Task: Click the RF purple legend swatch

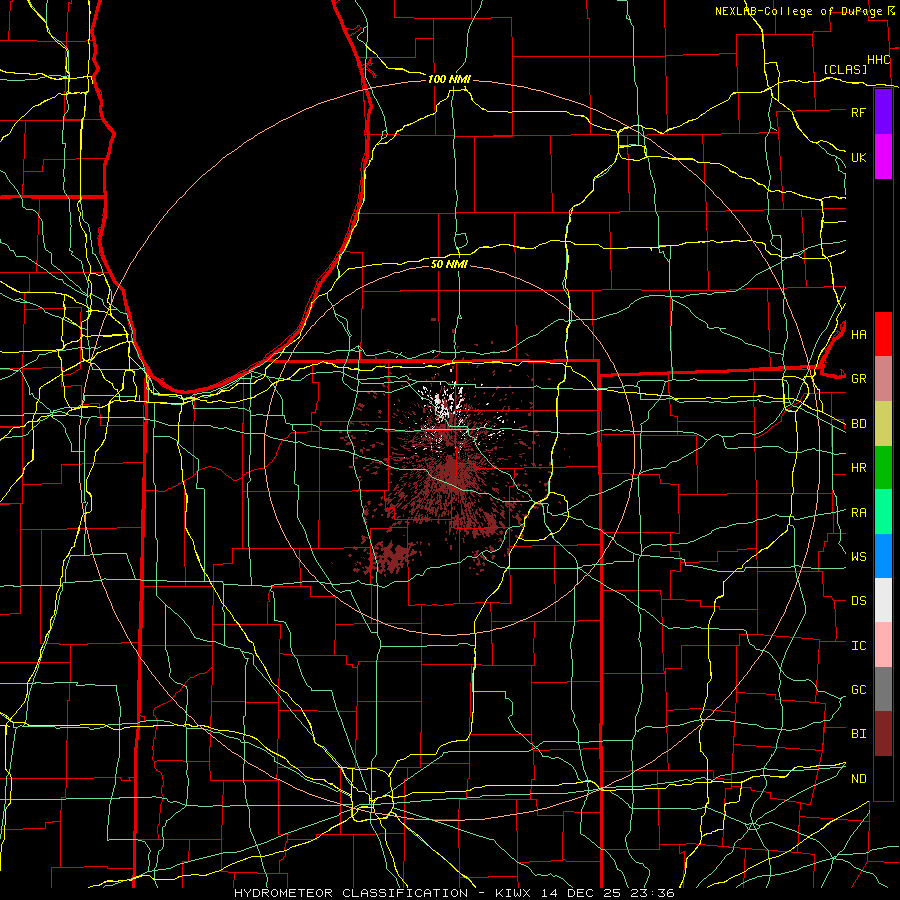Action: [883, 112]
